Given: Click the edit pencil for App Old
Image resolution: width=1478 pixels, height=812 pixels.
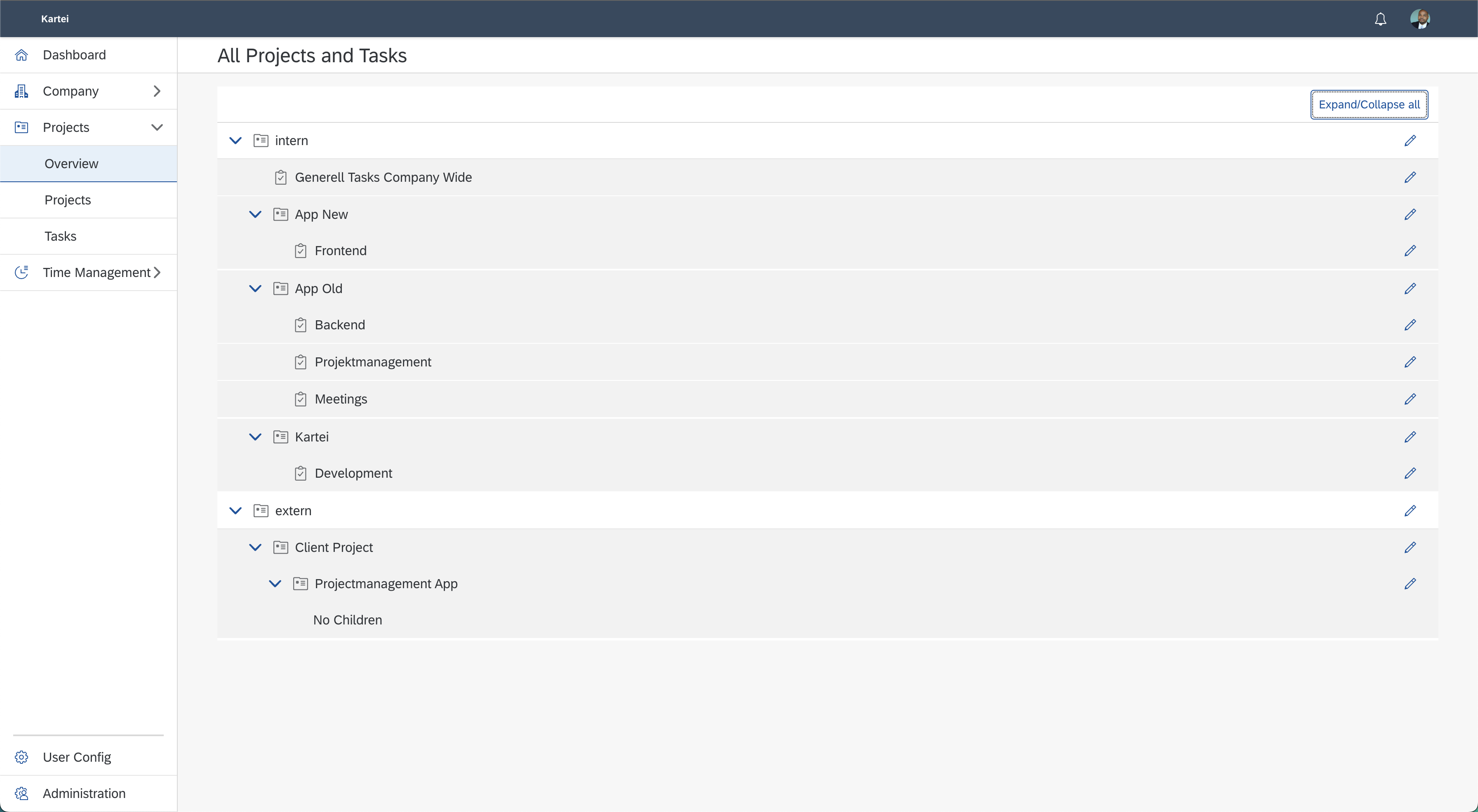Looking at the screenshot, I should tap(1410, 289).
